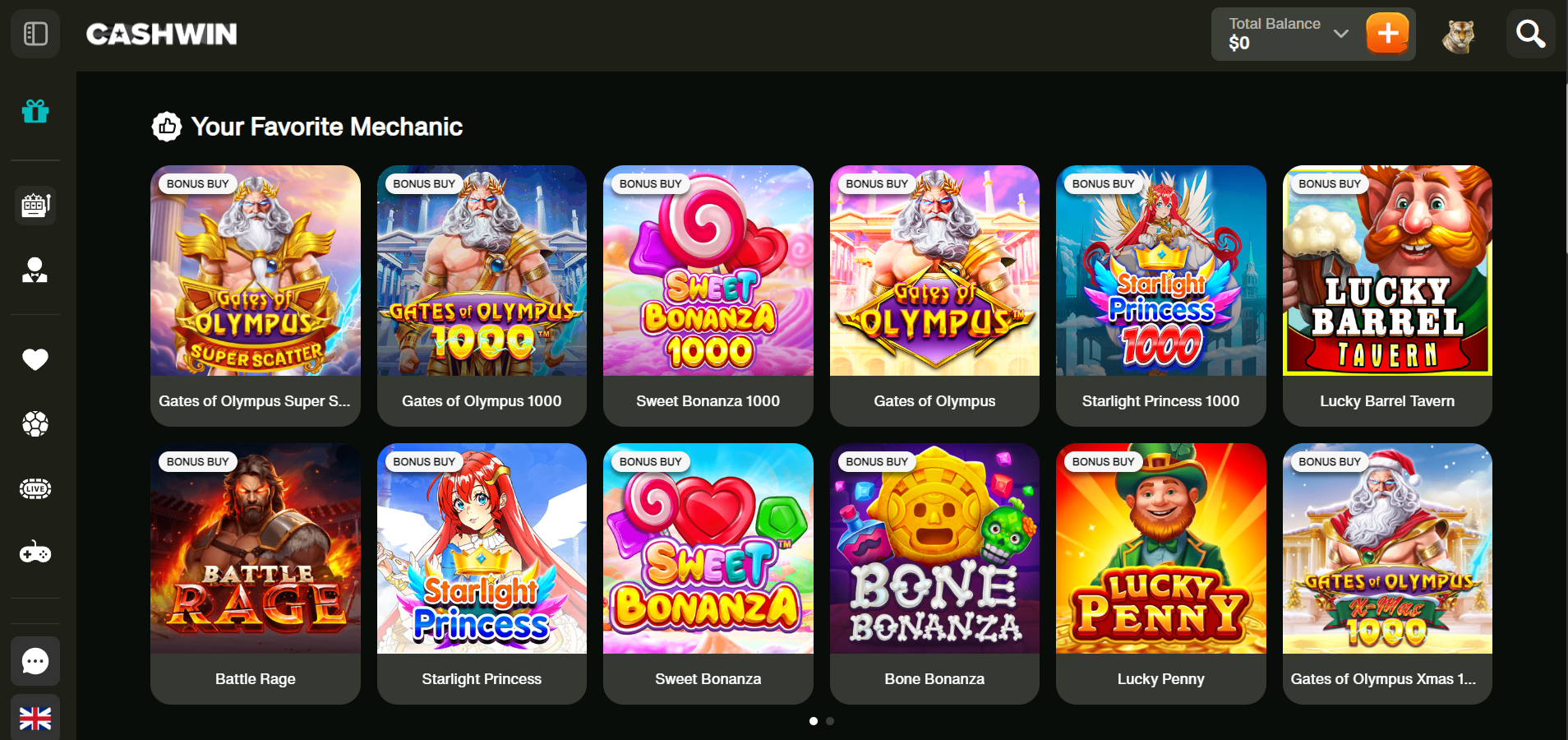The width and height of the screenshot is (1568, 740).
Task: Open the gift bonuses icon in sidebar
Action: pyautogui.click(x=35, y=110)
